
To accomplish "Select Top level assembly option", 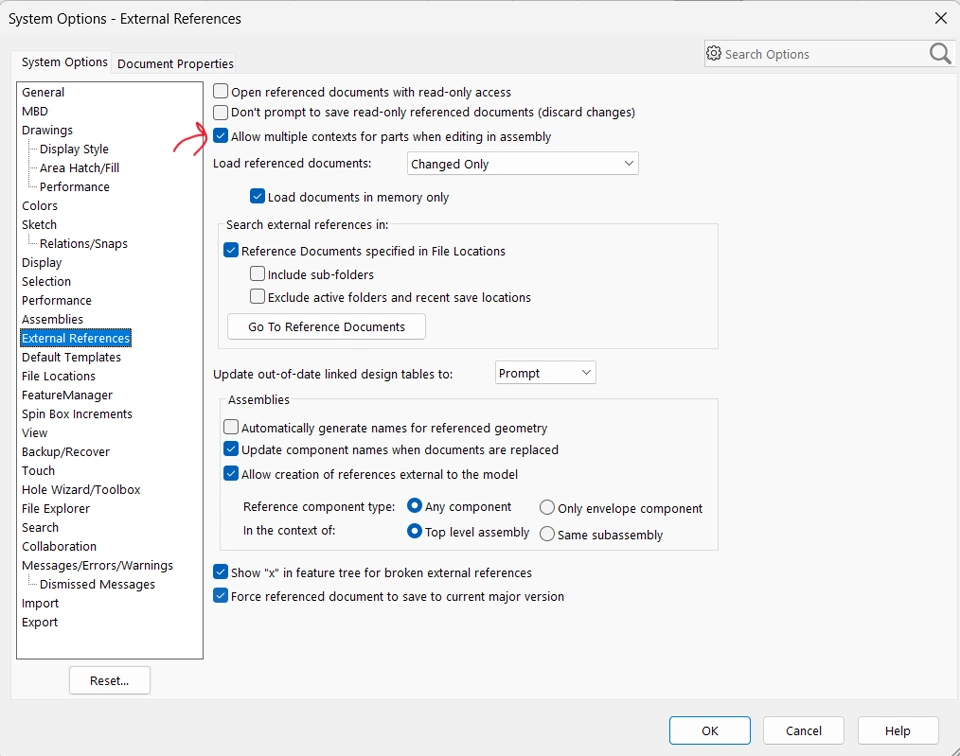I will point(414,531).
